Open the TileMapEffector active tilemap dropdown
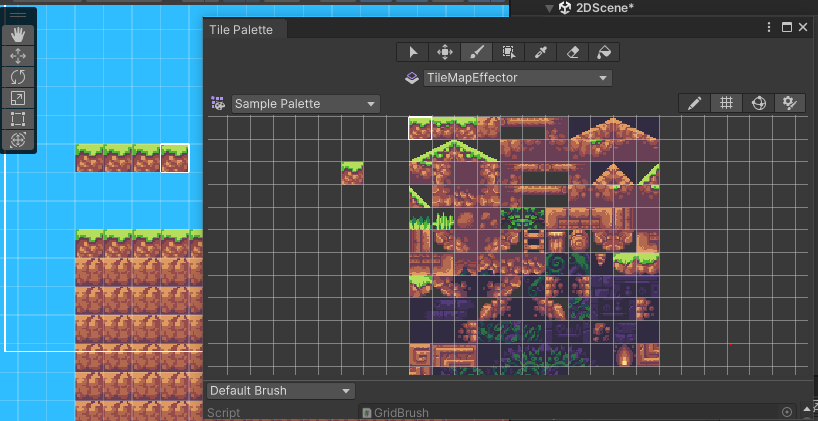Viewport: 818px width, 421px height. [518, 78]
